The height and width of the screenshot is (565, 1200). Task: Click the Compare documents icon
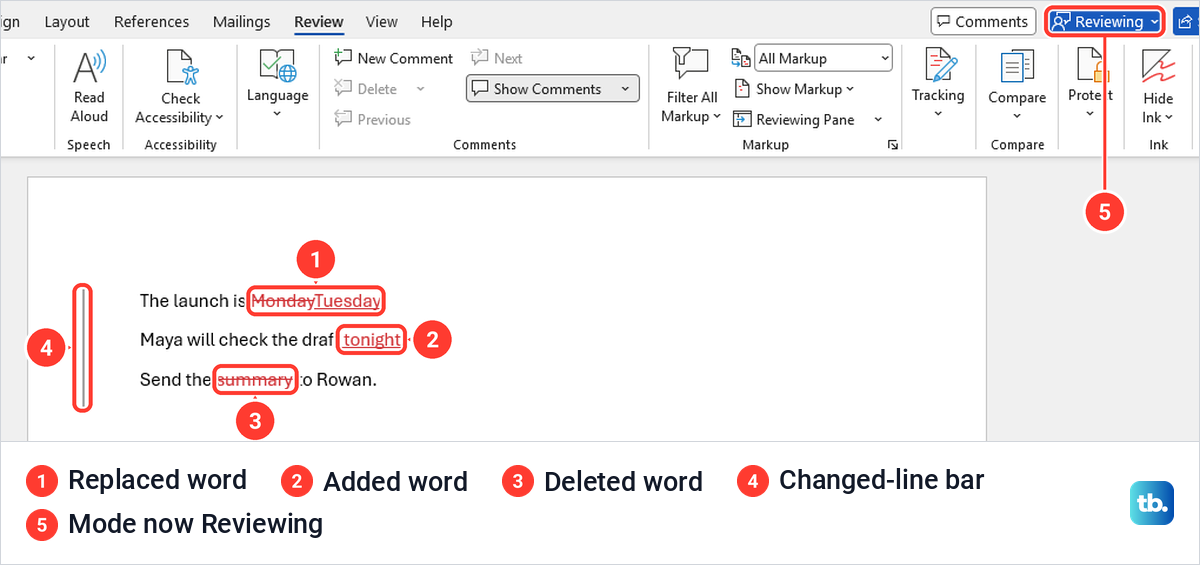(1017, 67)
